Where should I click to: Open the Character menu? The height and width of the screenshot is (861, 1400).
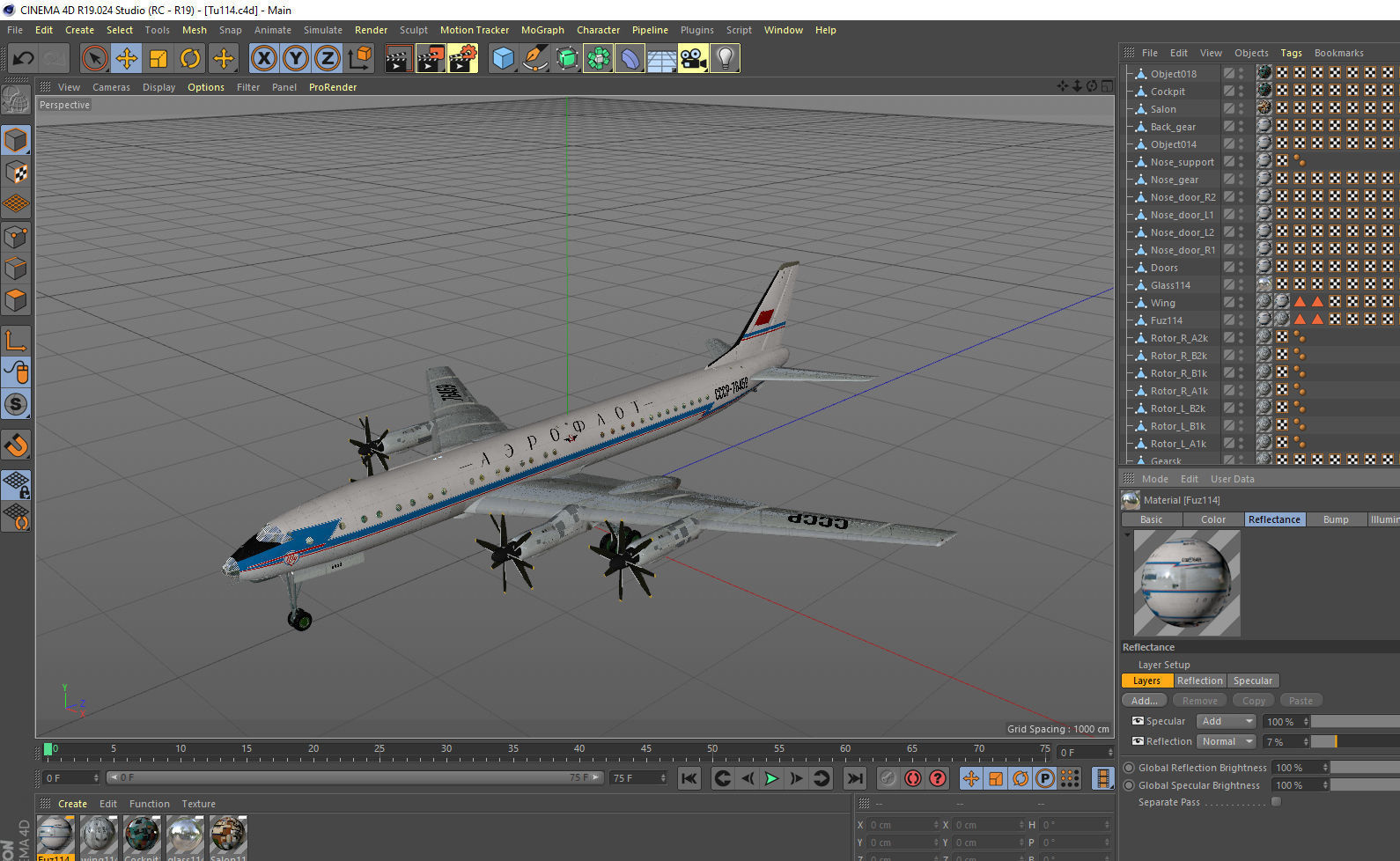point(598,30)
